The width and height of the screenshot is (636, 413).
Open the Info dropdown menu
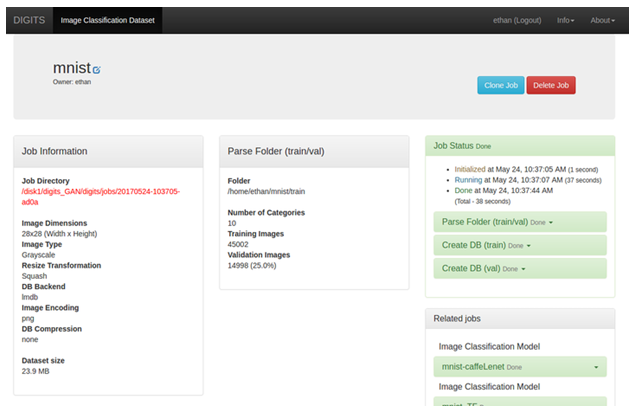(565, 20)
